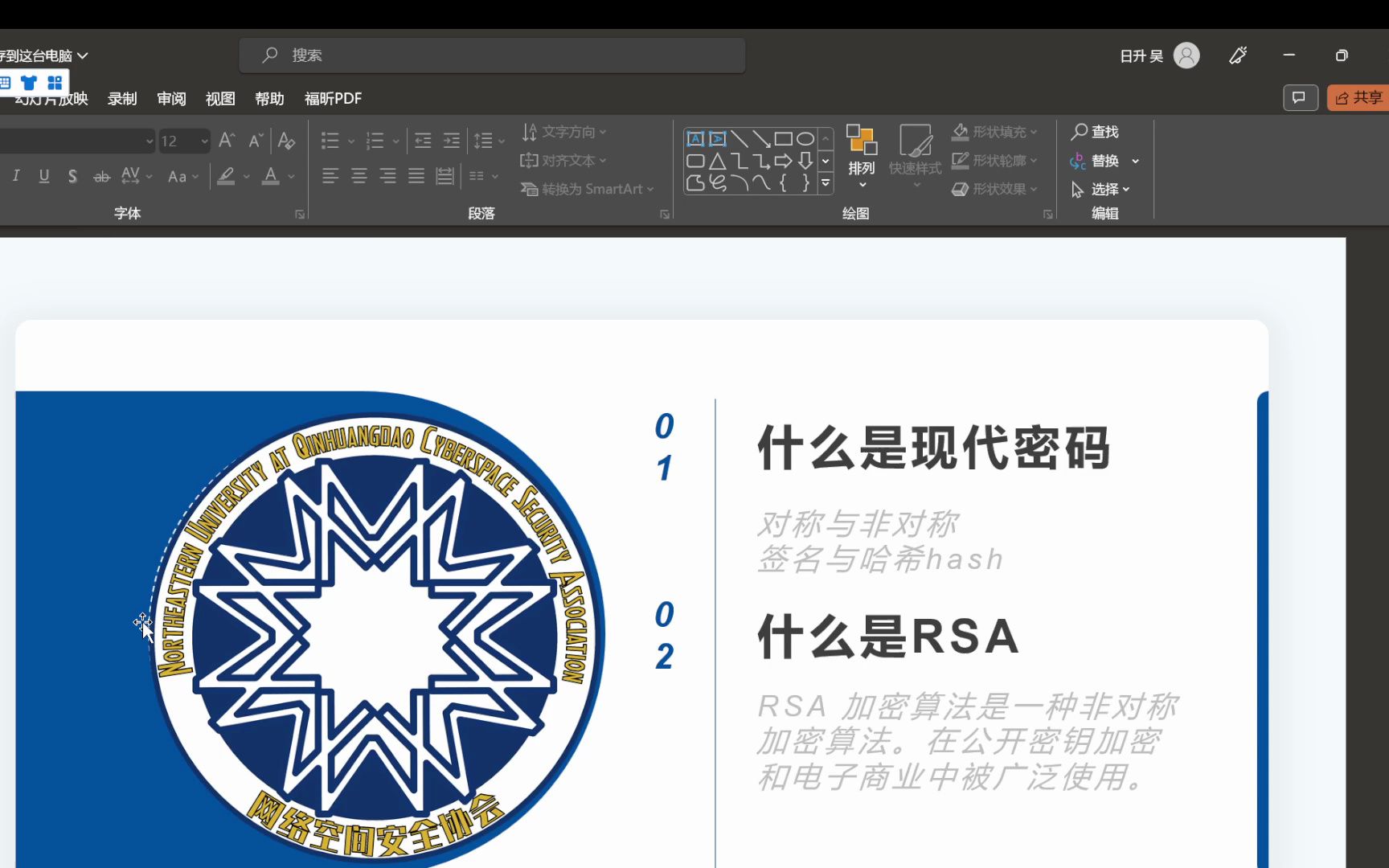Select straight line shape
The image size is (1389, 868).
(x=740, y=139)
